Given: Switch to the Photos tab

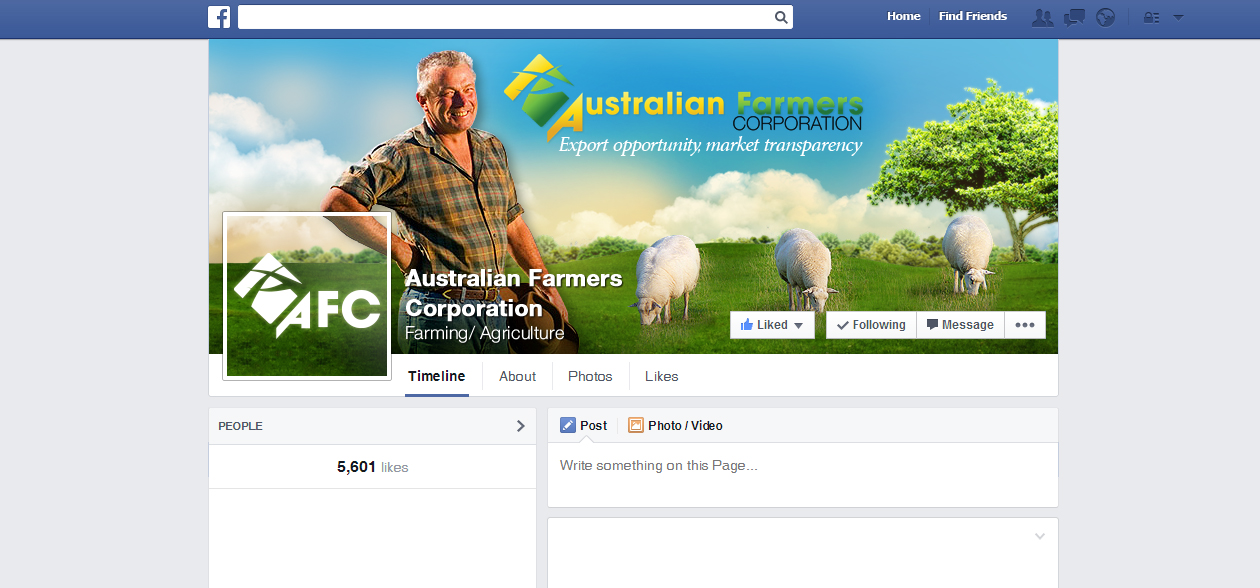Looking at the screenshot, I should point(590,376).
